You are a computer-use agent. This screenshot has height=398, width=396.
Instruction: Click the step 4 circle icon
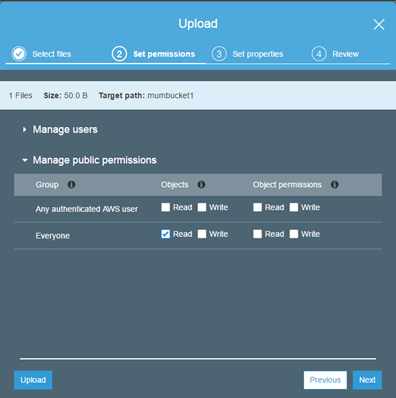coord(319,54)
